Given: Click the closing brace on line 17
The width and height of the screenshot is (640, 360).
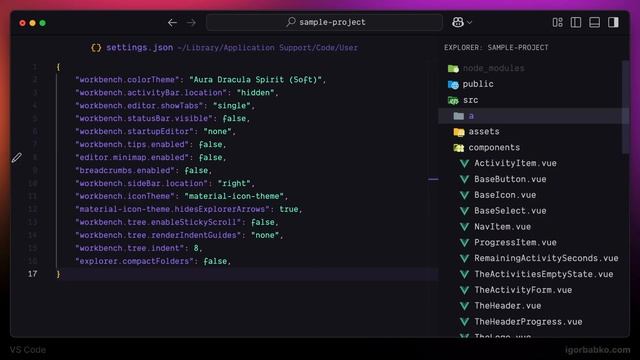Looking at the screenshot, I should pyautogui.click(x=58, y=274).
